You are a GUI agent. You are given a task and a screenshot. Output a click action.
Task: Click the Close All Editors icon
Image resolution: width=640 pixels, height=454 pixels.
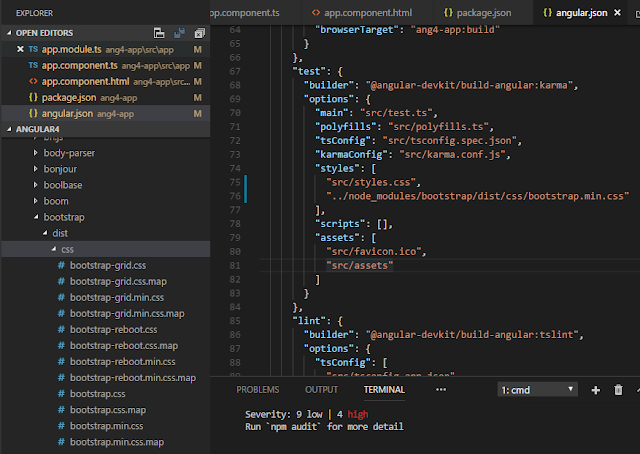(x=200, y=33)
